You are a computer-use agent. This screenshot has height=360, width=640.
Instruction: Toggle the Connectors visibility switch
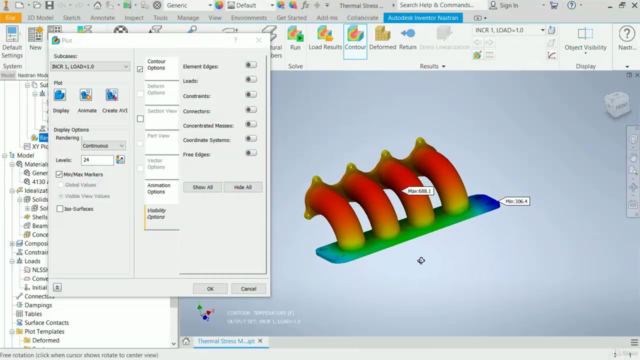251,109
